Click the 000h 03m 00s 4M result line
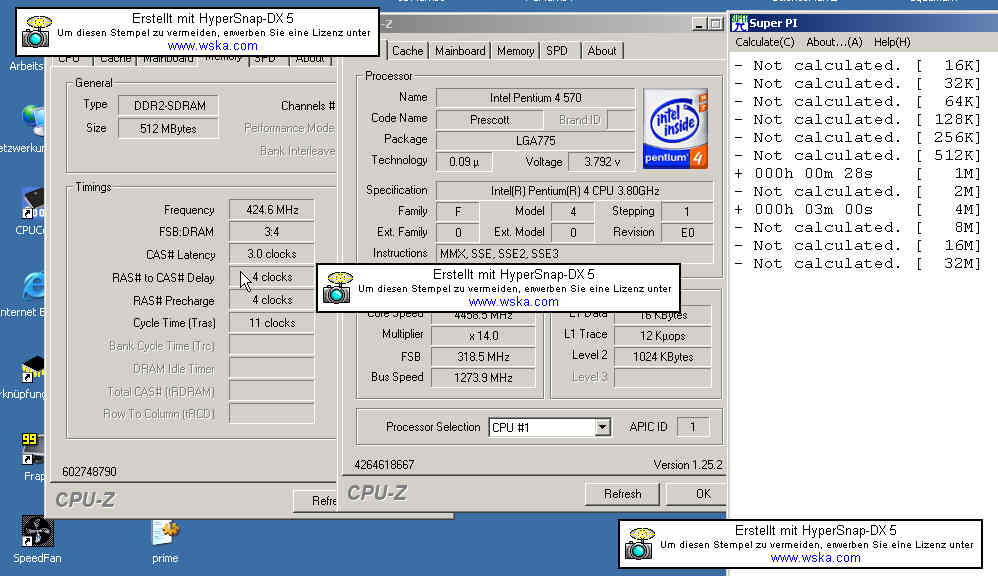 click(857, 210)
